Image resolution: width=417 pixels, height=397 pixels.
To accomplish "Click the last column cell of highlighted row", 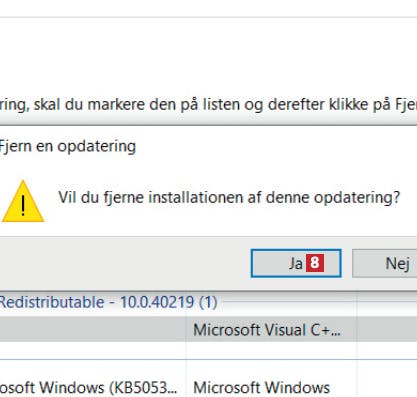I will (387, 329).
